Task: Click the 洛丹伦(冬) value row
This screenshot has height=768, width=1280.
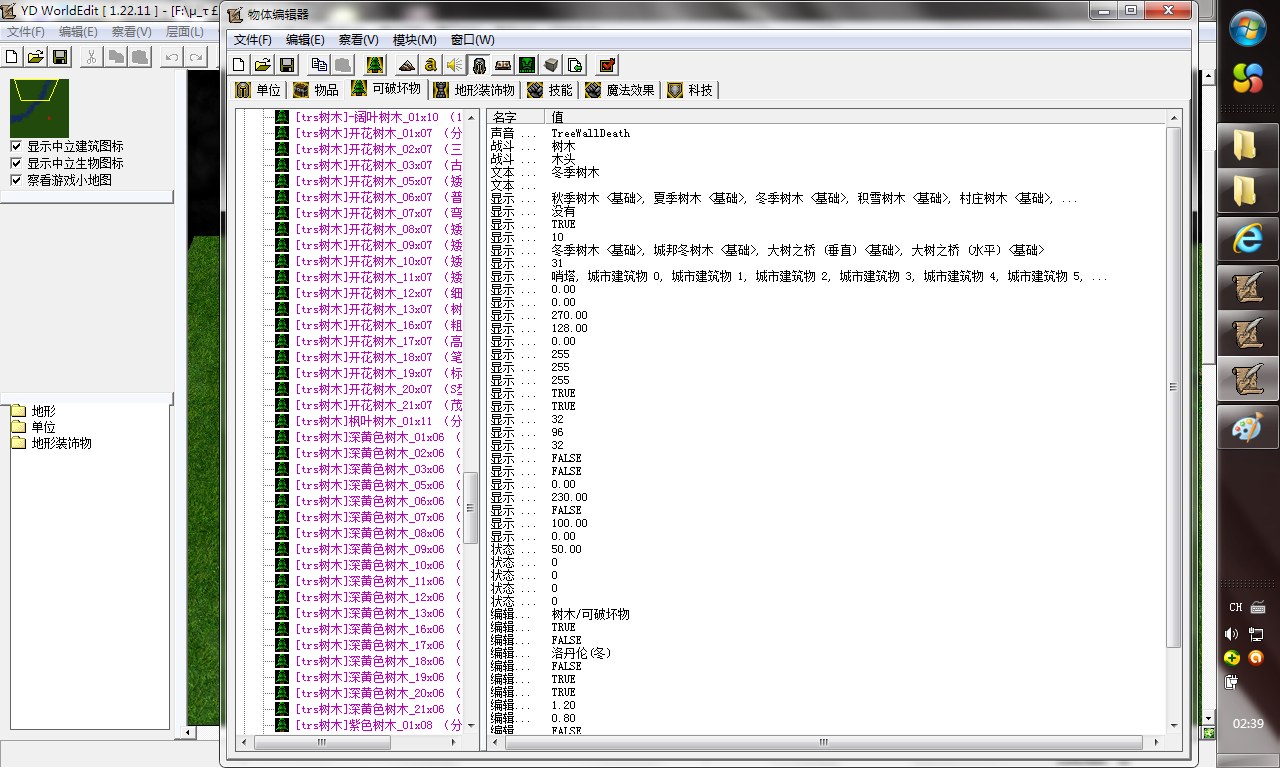Action: tap(580, 653)
